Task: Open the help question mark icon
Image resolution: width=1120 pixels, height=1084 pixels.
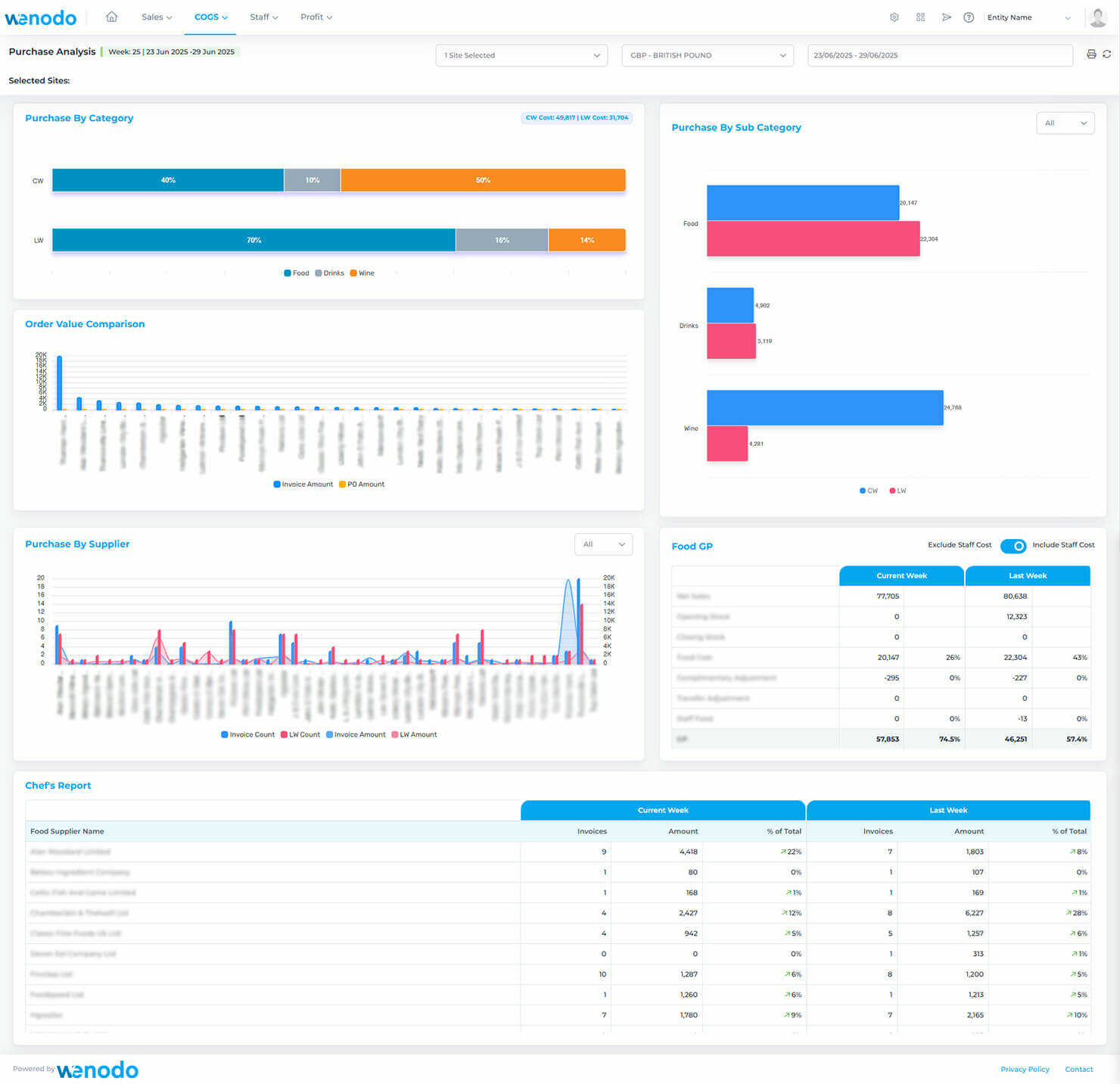Action: point(969,17)
